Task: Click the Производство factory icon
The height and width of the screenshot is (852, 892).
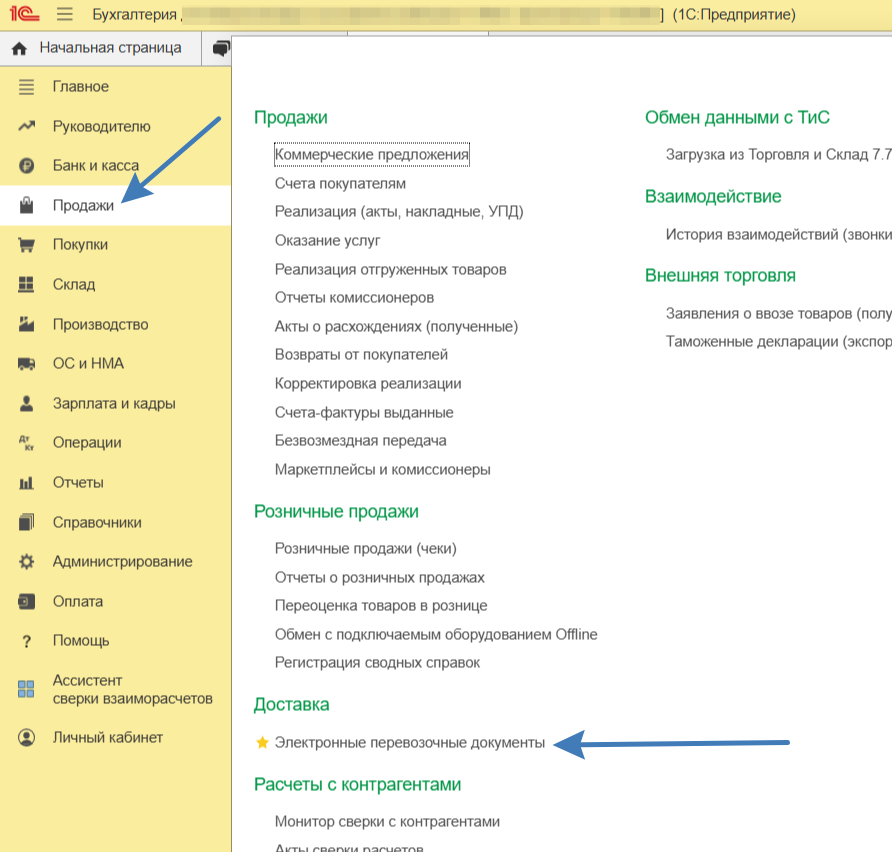Action: (x=27, y=324)
